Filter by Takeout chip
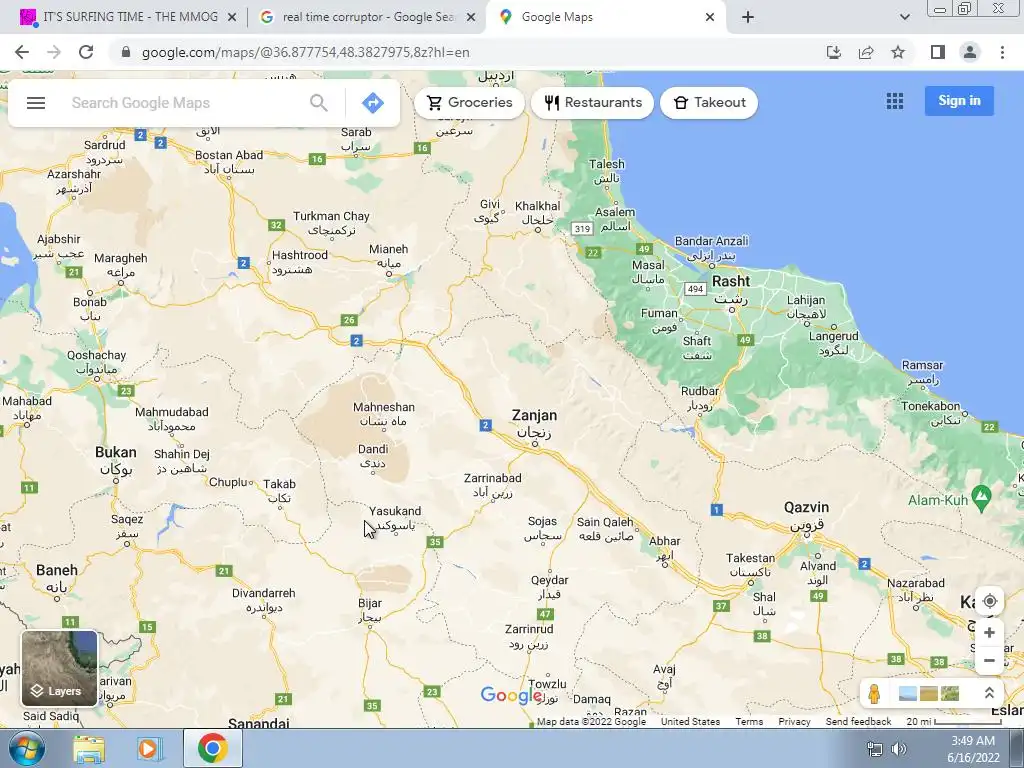The height and width of the screenshot is (768, 1024). click(709, 103)
